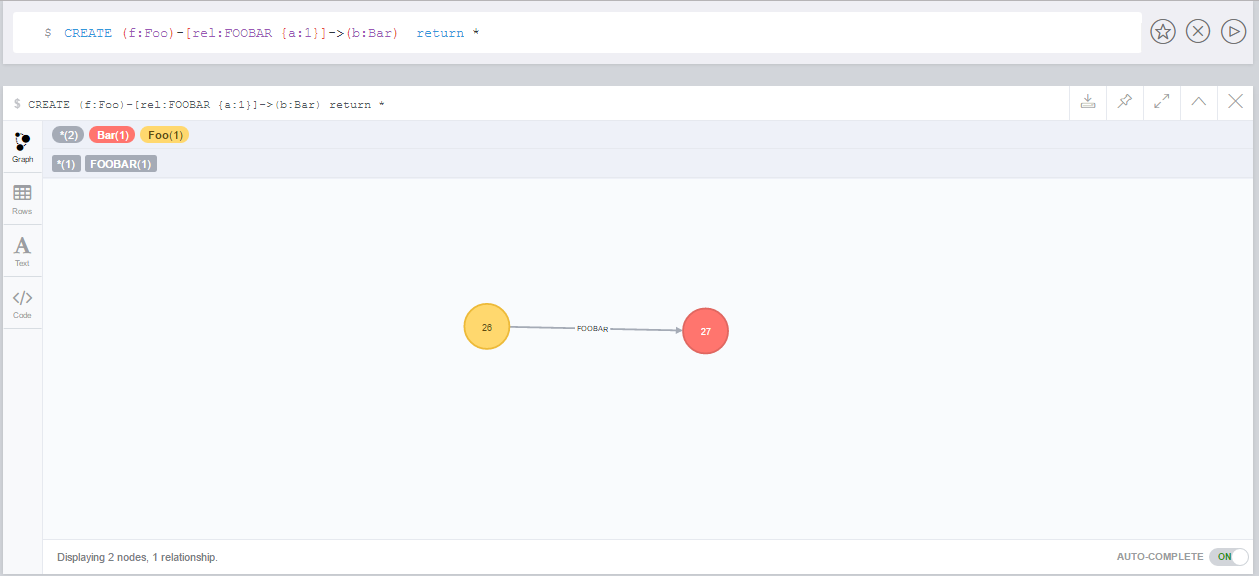Collapse the result frame with the chevron
This screenshot has height=576, width=1259.
pyautogui.click(x=1198, y=102)
